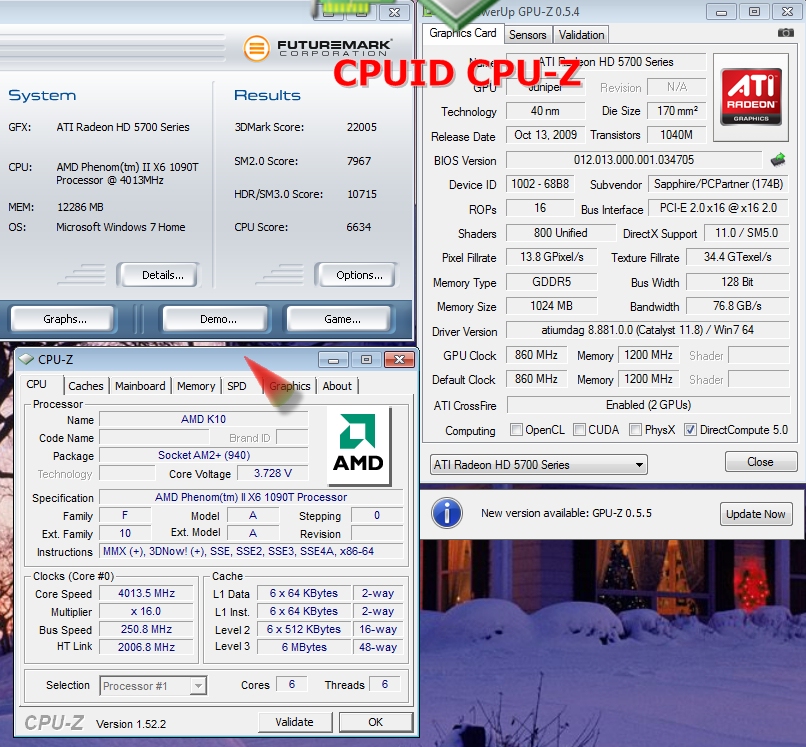Click OK in CPU-Z
Screen dimensions: 806x747
[376, 722]
